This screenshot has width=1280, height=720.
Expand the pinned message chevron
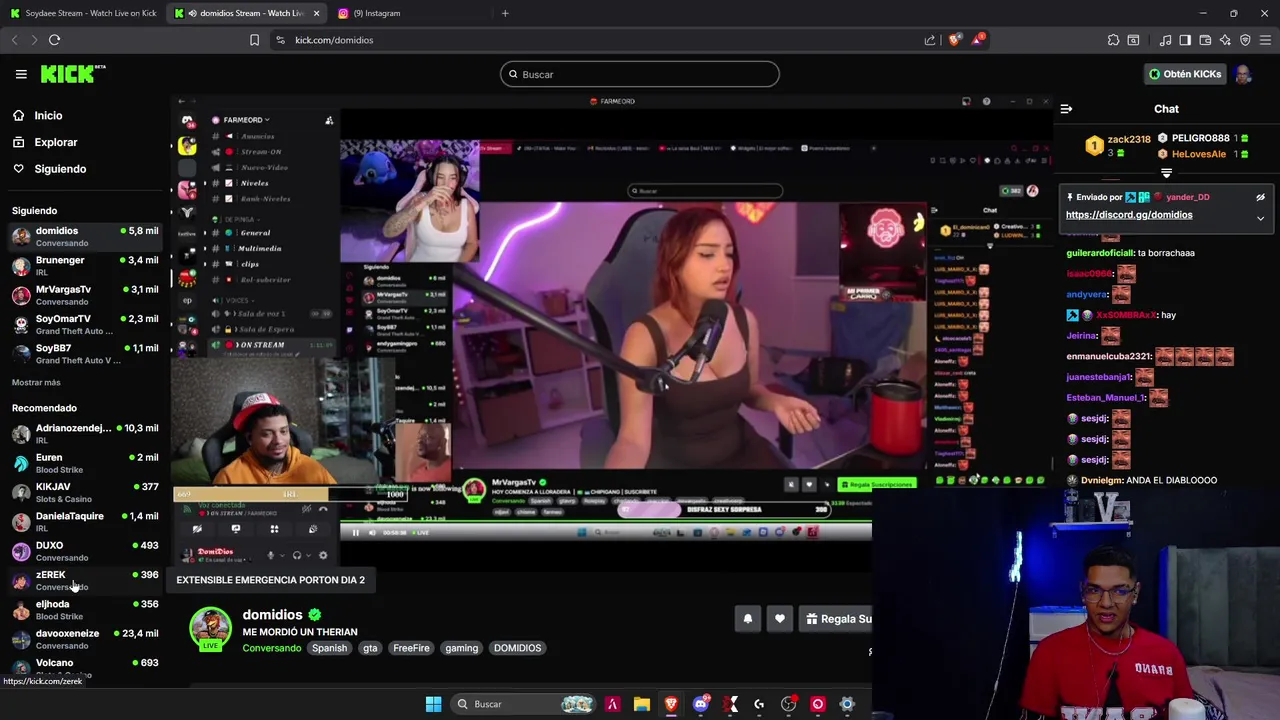coord(1260,217)
